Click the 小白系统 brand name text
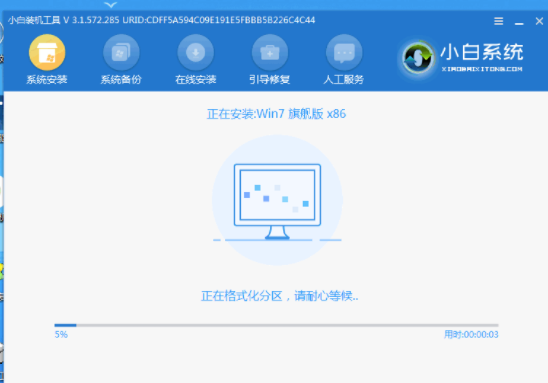 pos(482,52)
